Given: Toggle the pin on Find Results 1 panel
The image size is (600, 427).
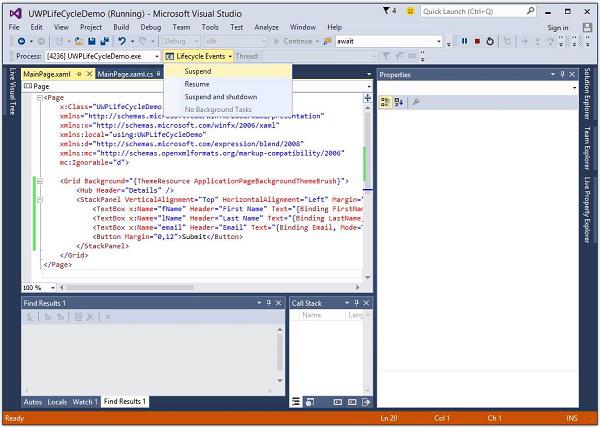Looking at the screenshot, I should (x=268, y=303).
